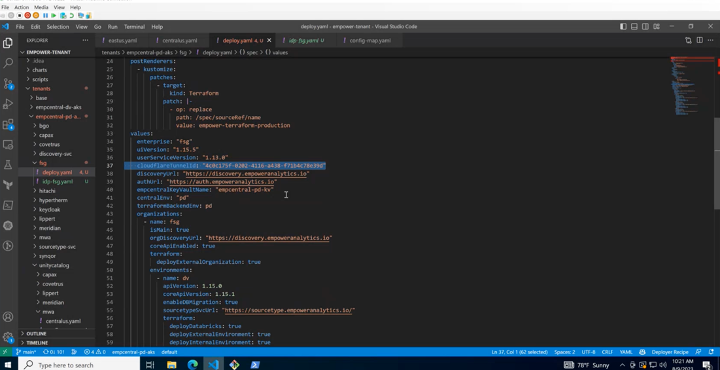
Task: Click the main branch status bar button
Action: (x=26, y=352)
